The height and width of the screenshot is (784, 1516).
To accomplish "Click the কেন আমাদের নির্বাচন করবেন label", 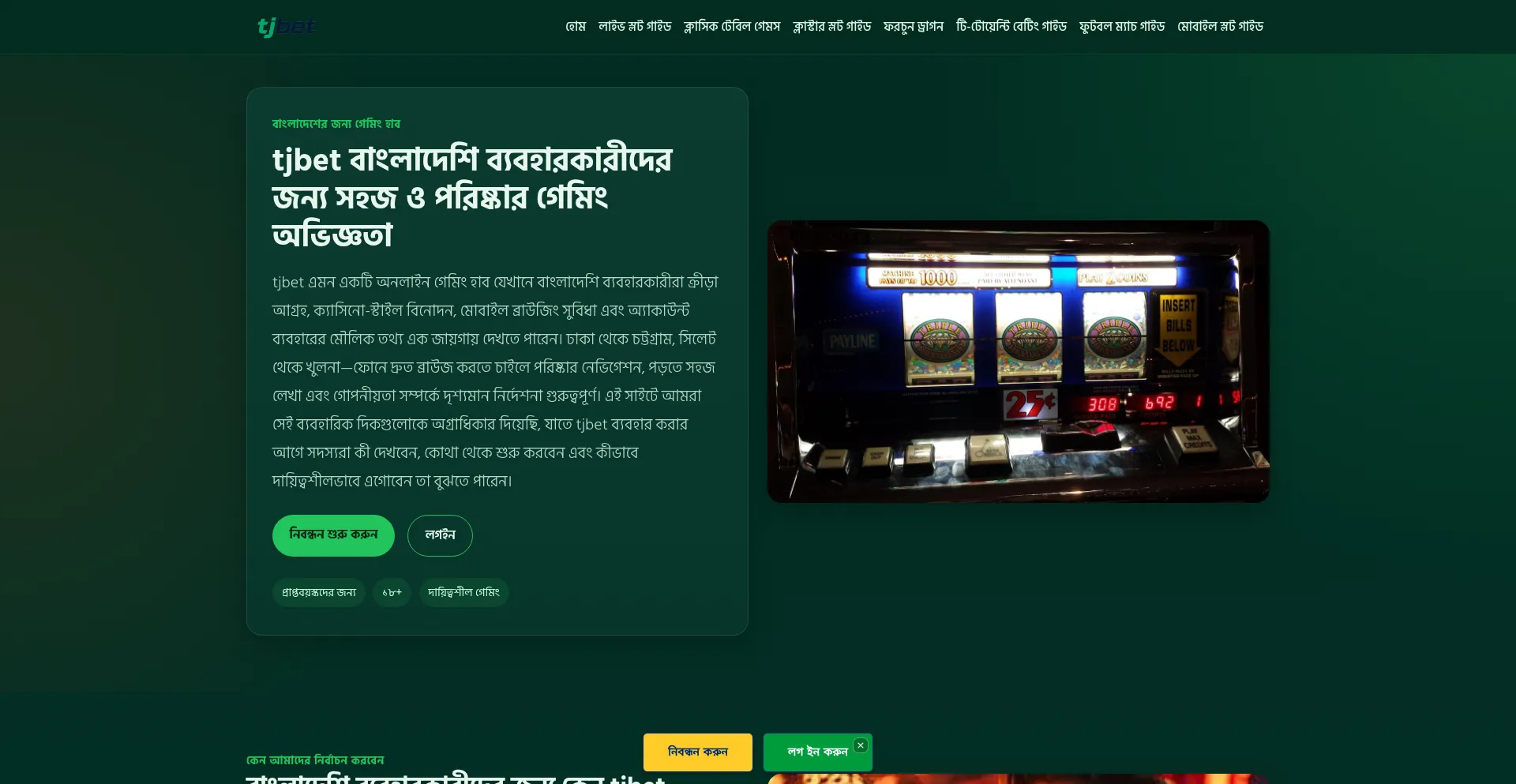I will click(315, 760).
